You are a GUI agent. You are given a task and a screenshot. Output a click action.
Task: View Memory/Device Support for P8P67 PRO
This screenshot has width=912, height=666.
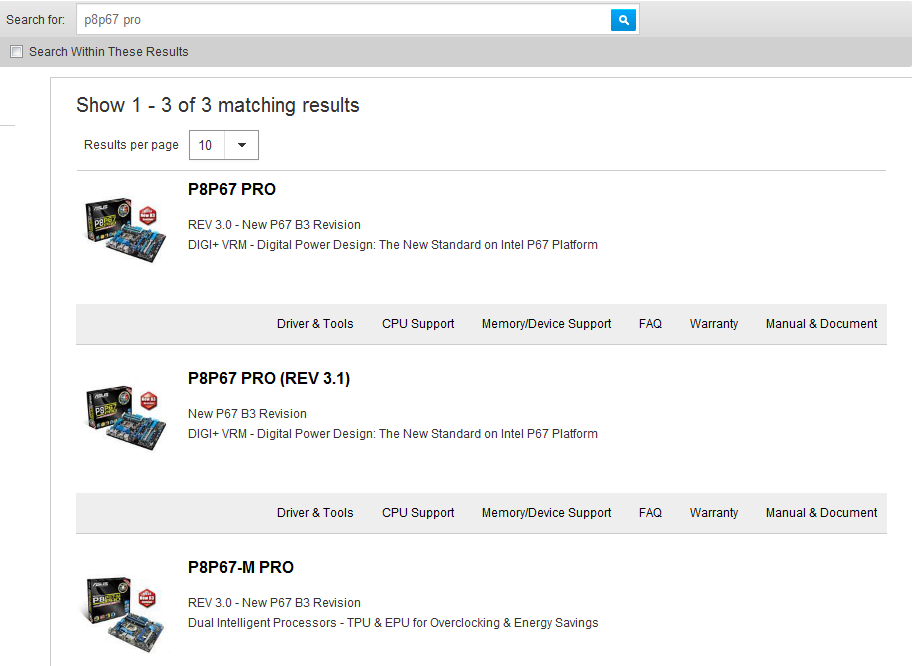pos(546,324)
